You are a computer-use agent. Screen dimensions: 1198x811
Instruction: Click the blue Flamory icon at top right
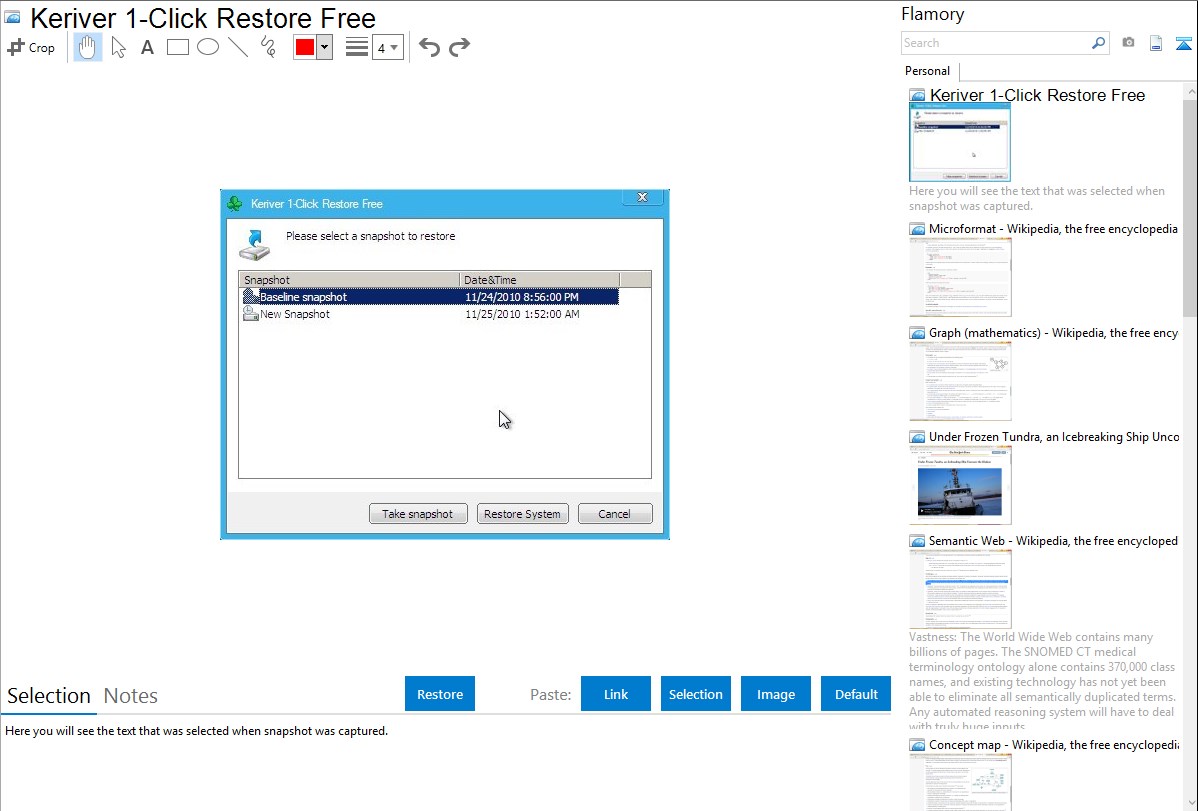1183,43
